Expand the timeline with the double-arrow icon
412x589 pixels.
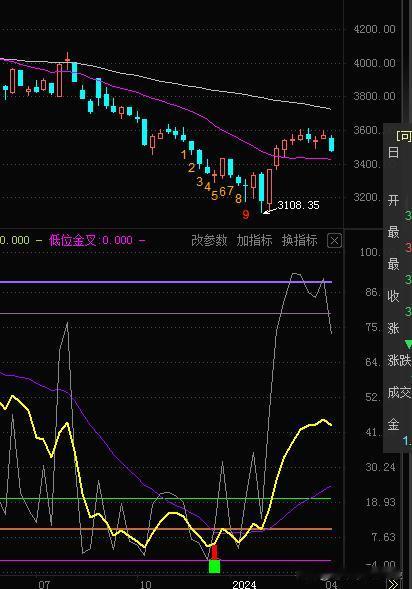click(x=393, y=584)
